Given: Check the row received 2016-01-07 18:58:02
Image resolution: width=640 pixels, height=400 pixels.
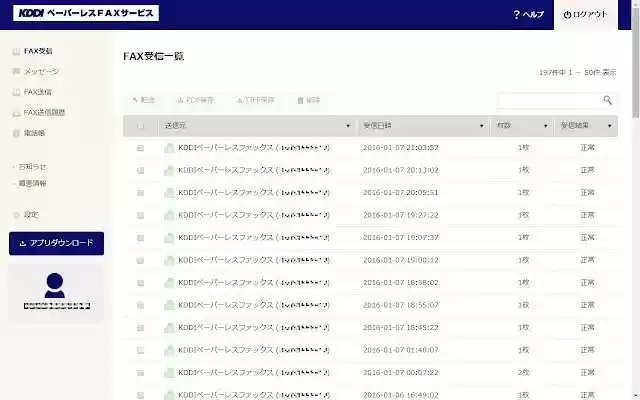Looking at the screenshot, I should tap(140, 283).
